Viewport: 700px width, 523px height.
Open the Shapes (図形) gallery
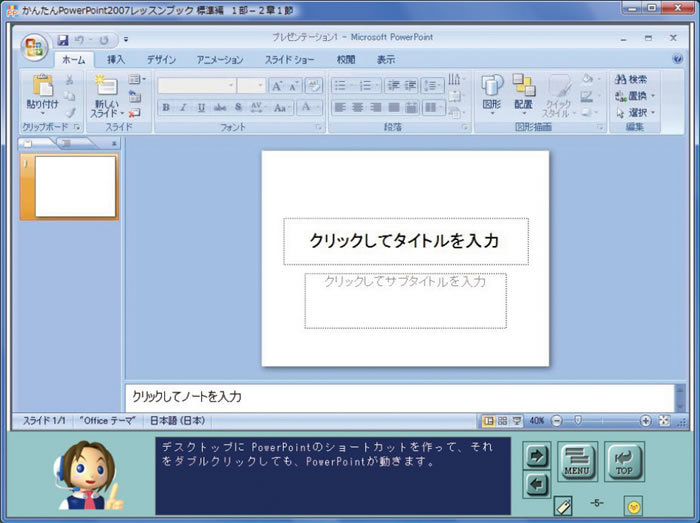[x=492, y=94]
